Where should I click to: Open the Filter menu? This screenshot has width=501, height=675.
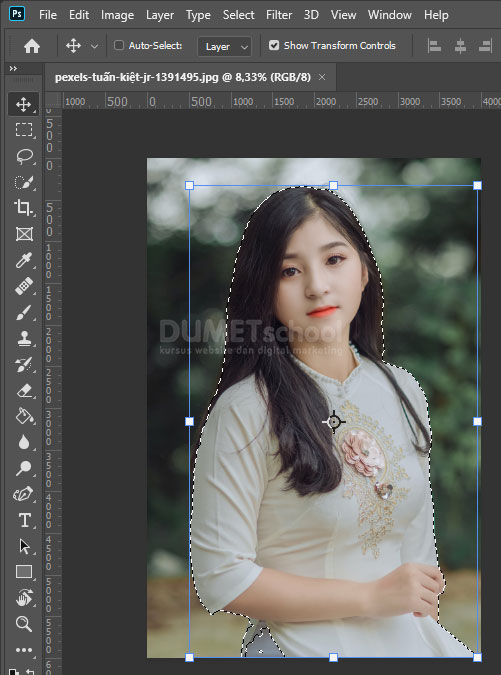[279, 15]
